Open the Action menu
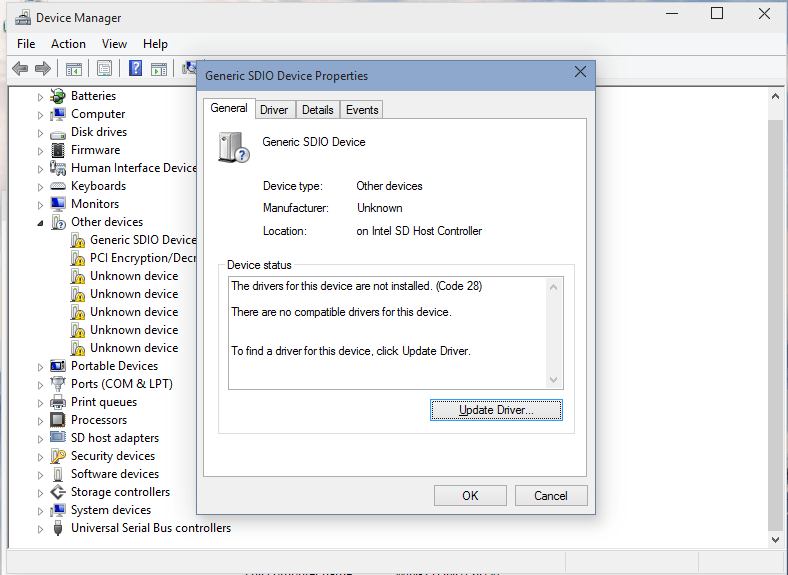 (x=68, y=44)
